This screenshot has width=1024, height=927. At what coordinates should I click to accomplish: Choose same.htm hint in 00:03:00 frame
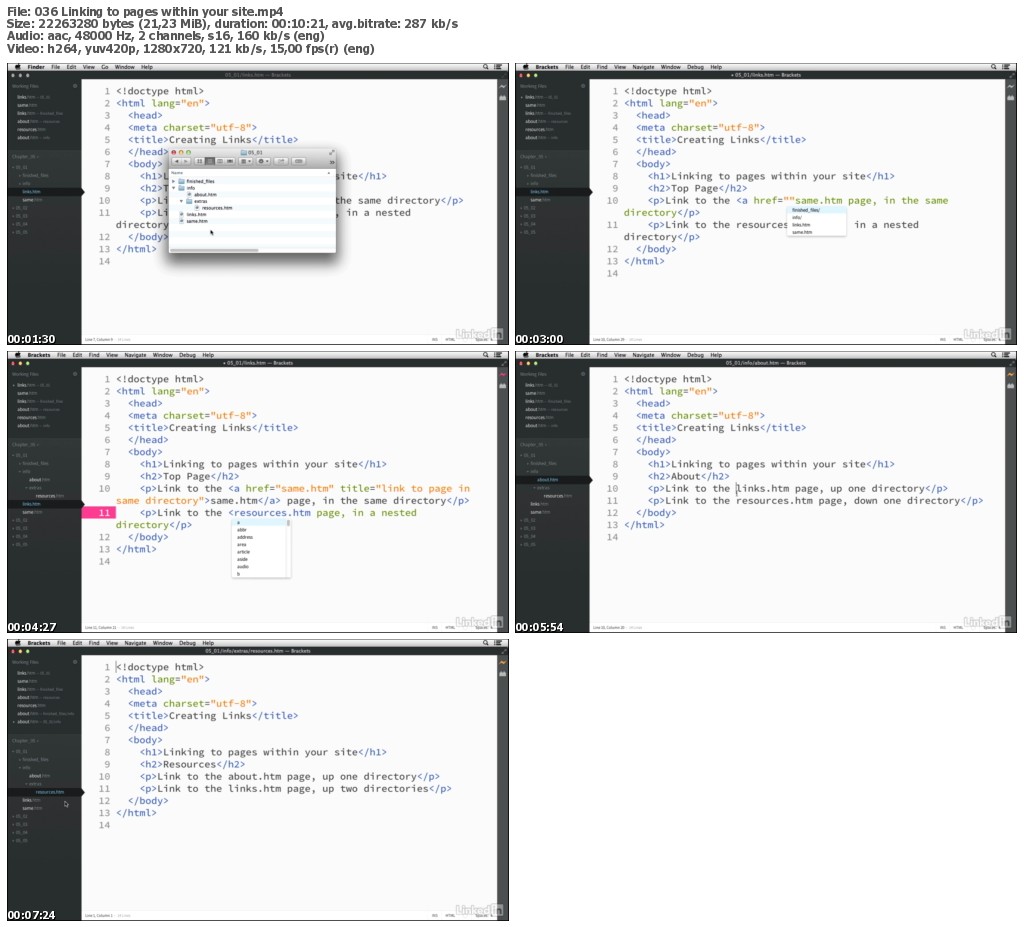coord(816,232)
